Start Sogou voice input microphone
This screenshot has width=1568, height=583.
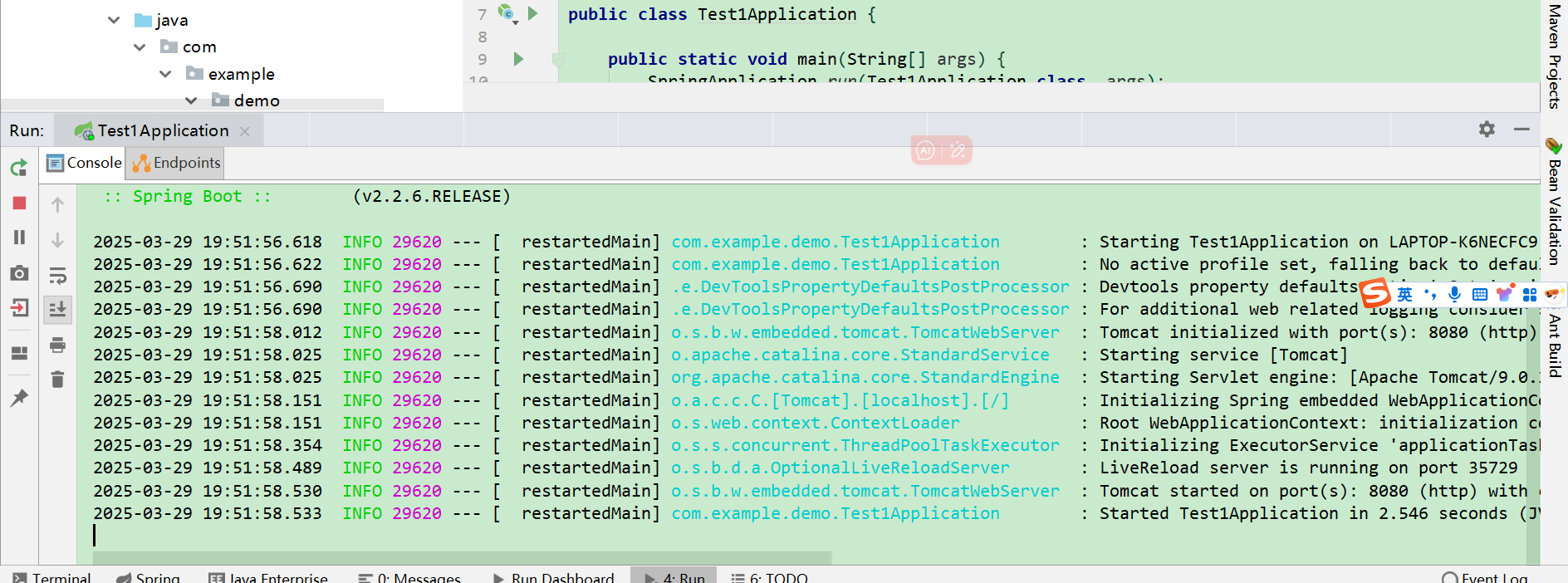click(x=1454, y=294)
